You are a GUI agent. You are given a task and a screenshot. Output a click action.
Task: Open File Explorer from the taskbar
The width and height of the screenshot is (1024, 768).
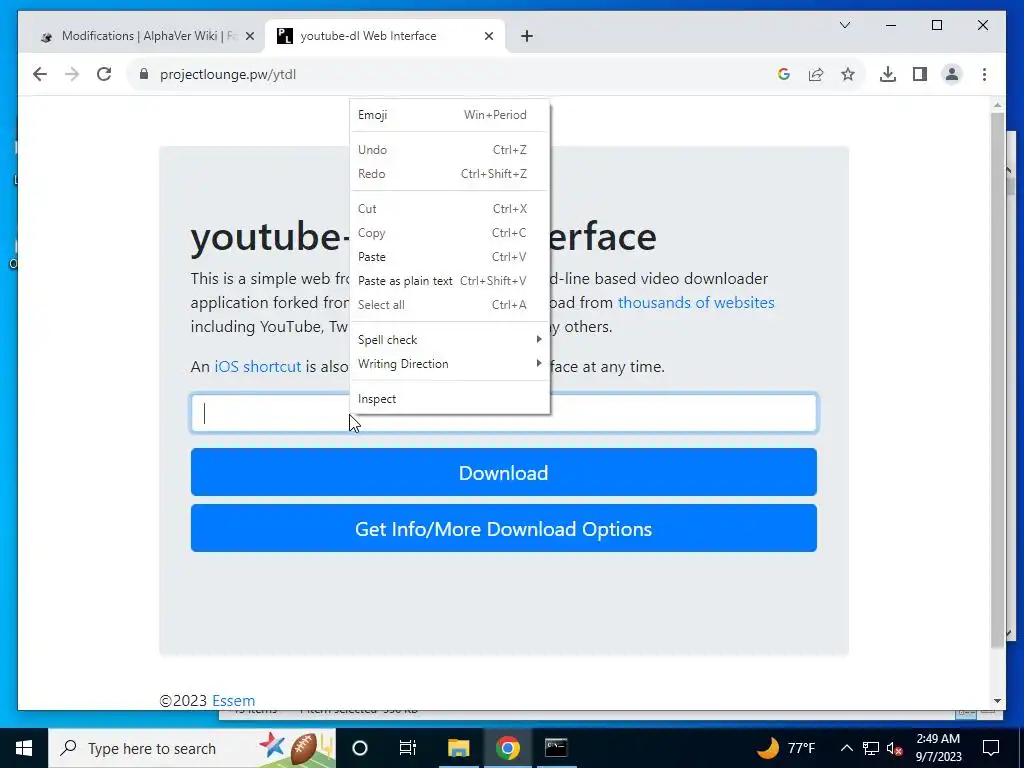coord(458,748)
